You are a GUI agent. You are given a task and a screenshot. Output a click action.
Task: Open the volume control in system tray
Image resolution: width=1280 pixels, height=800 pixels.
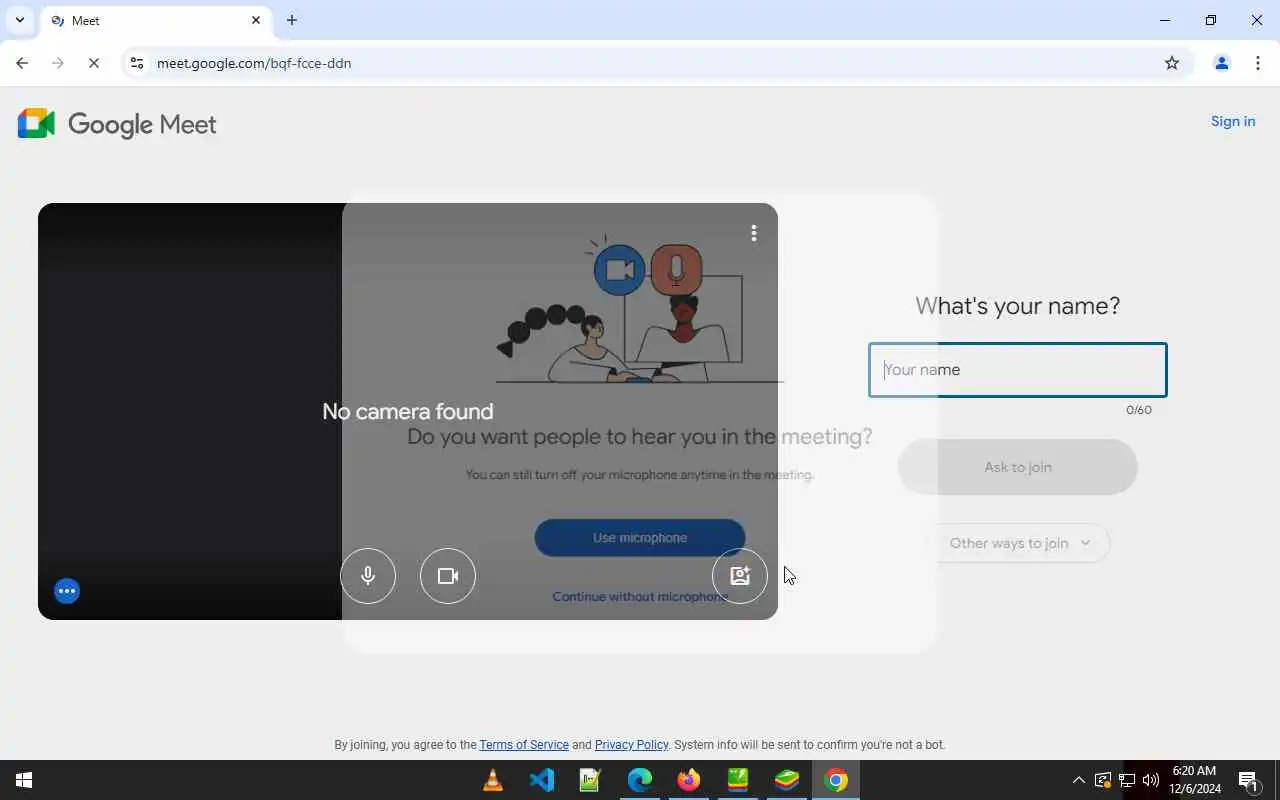pos(1151,780)
